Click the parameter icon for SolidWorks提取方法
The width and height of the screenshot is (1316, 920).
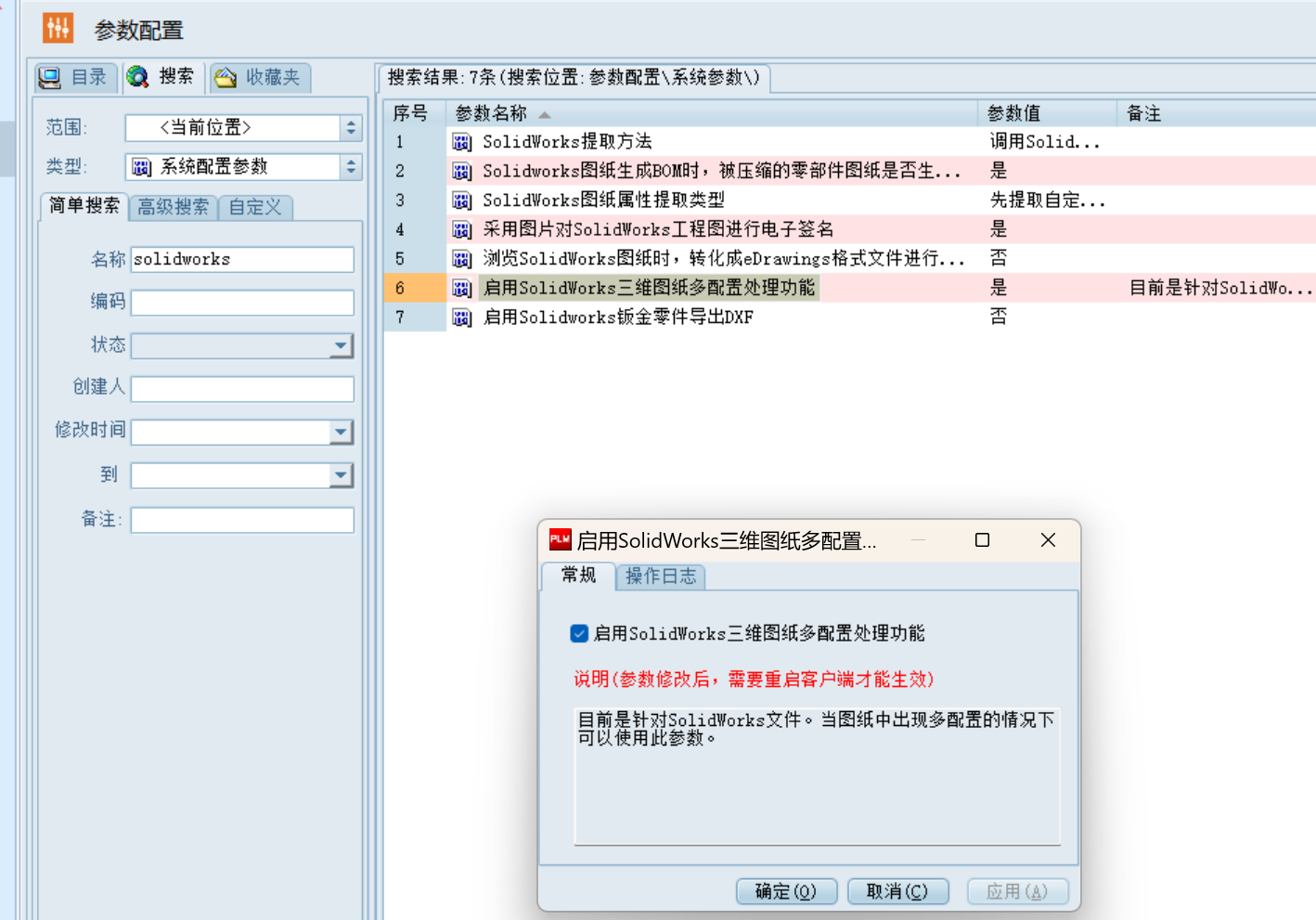click(x=462, y=142)
